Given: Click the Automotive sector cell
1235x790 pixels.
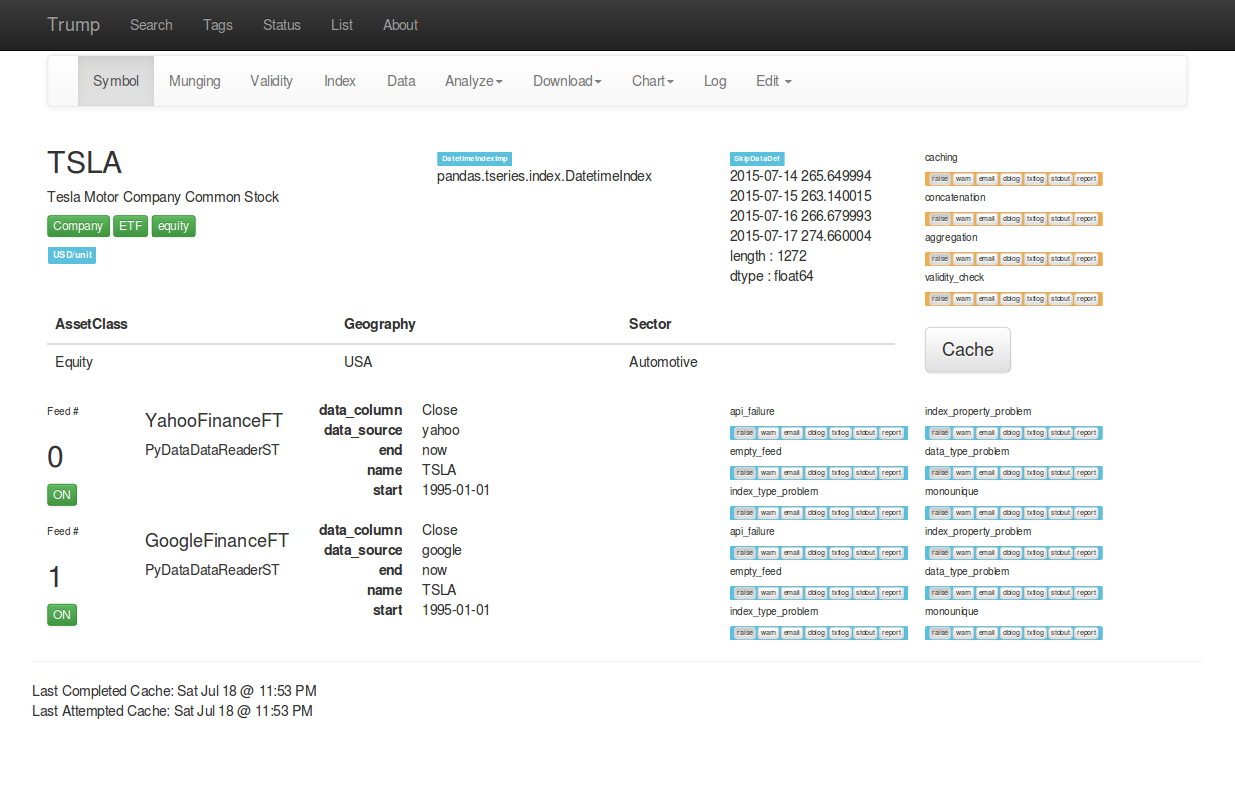Looking at the screenshot, I should coord(663,362).
